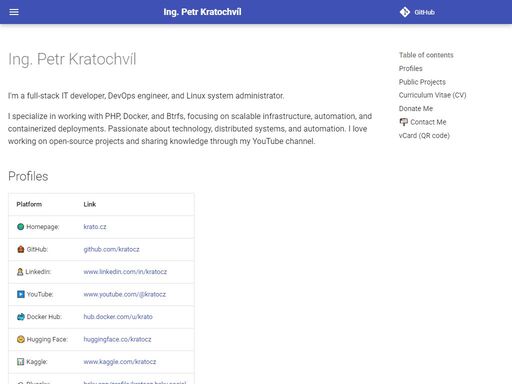Jump to vCard (QR code) section

click(x=424, y=136)
